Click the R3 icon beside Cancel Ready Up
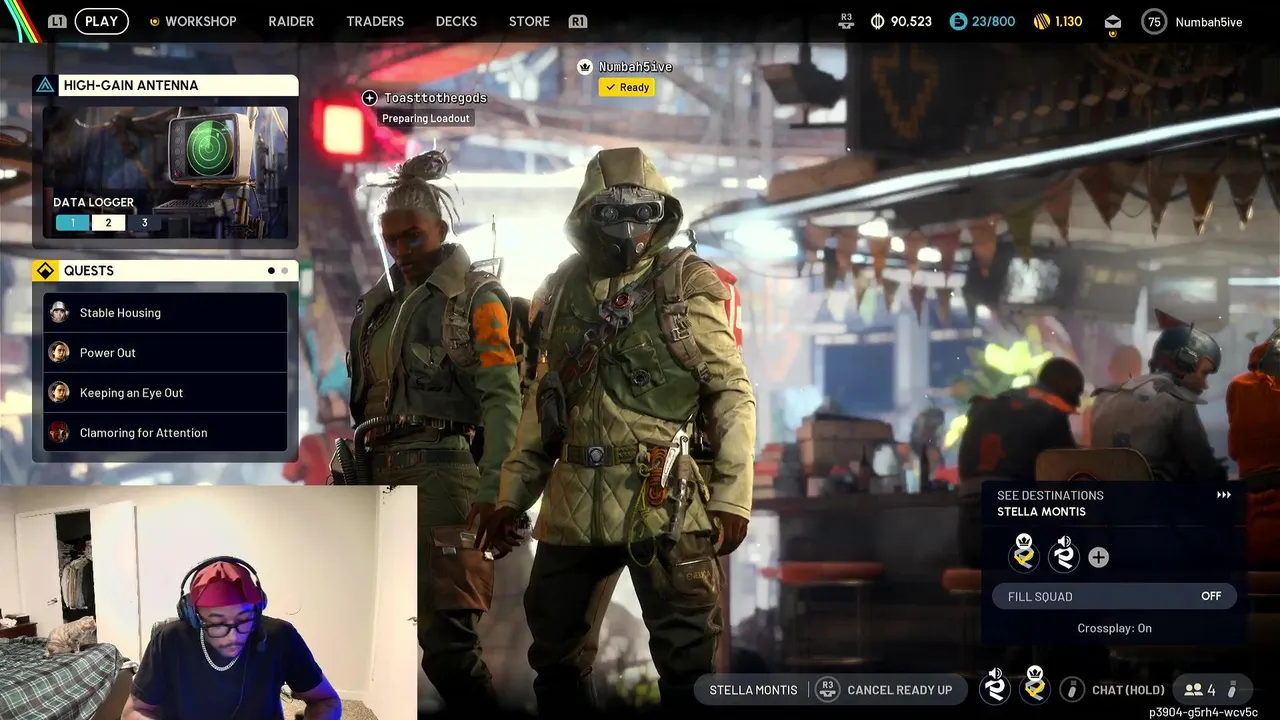Image resolution: width=1280 pixels, height=720 pixels. point(827,689)
